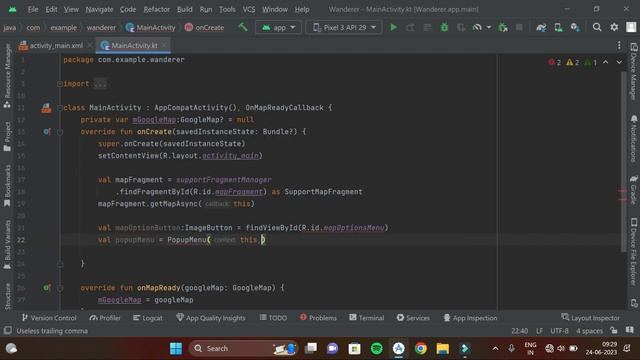The width and height of the screenshot is (640, 360).
Task: Open the VCS menu
Action: [249, 9]
